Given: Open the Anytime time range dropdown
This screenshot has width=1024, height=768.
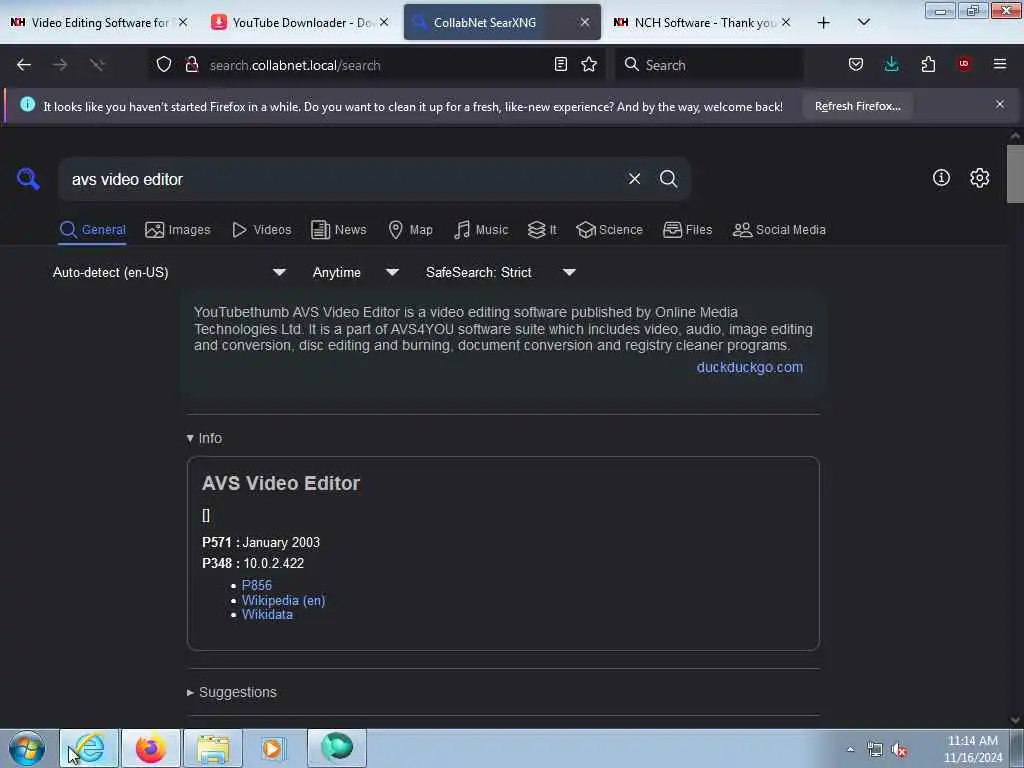Looking at the screenshot, I should point(355,272).
